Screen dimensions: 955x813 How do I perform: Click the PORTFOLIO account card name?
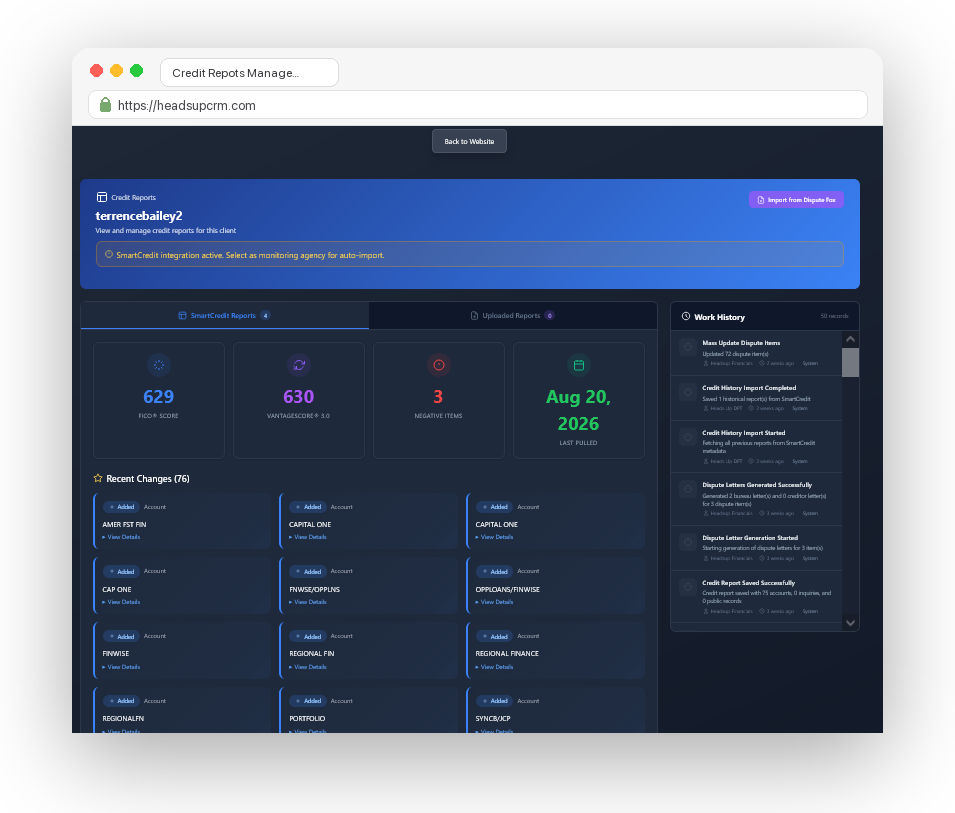pyautogui.click(x=307, y=719)
